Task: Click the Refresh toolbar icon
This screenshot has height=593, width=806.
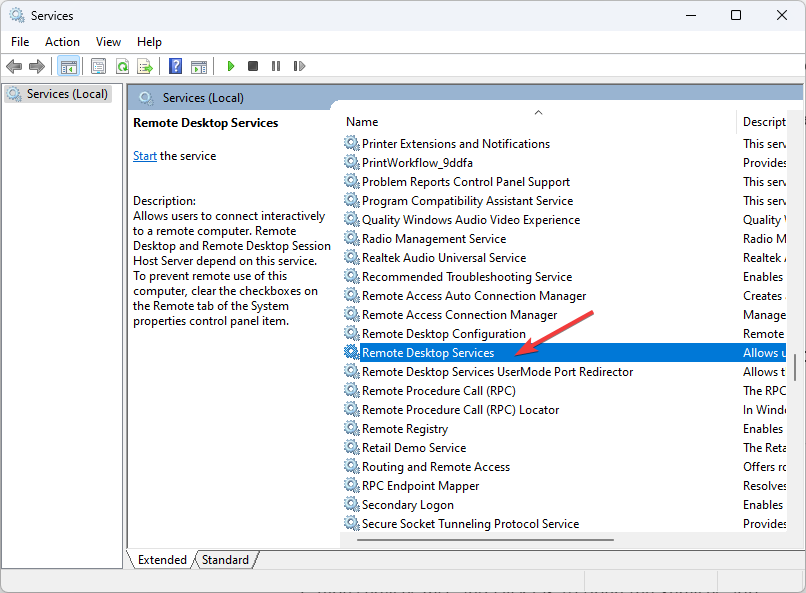Action: (122, 66)
